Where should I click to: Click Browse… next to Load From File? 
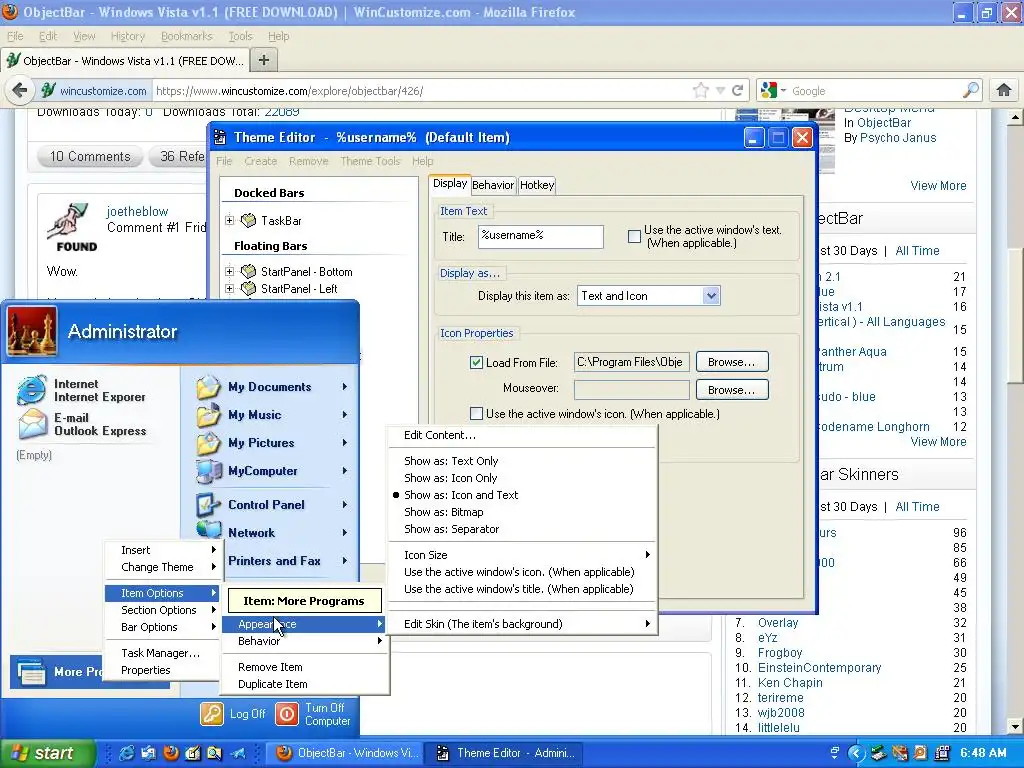(732, 362)
